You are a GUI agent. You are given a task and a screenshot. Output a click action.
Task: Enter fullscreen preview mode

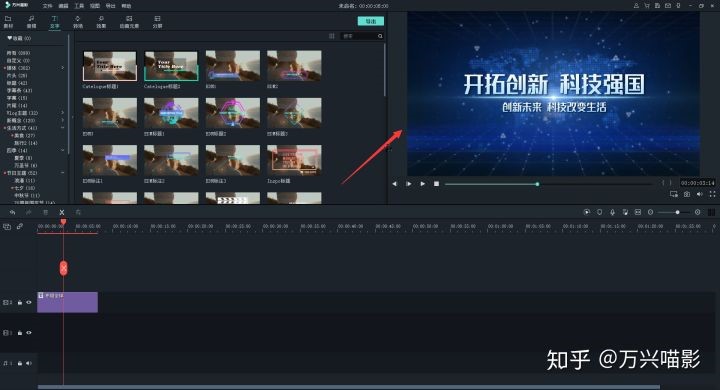712,194
